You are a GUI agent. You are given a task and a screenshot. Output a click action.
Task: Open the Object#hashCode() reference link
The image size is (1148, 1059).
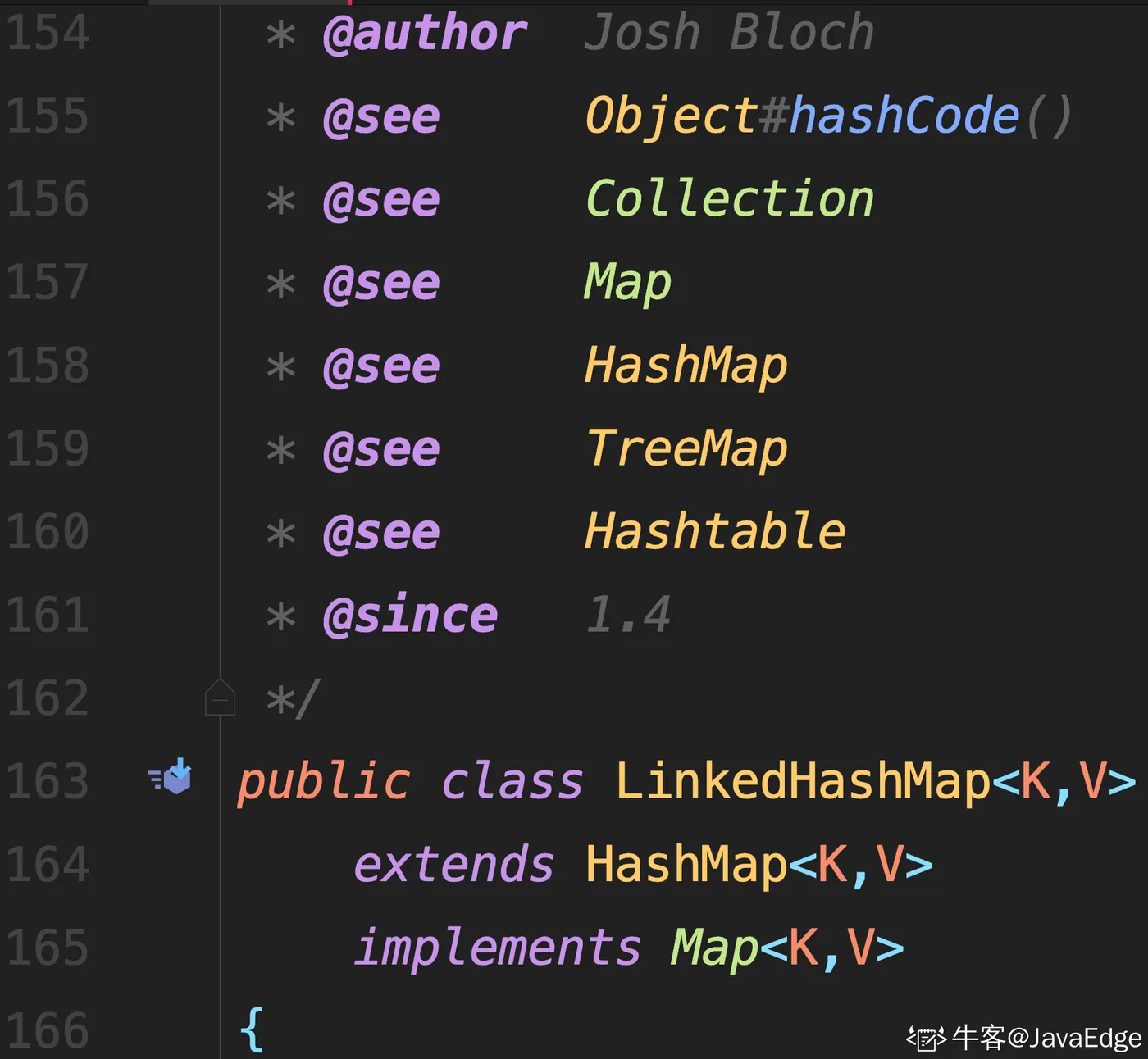[828, 116]
